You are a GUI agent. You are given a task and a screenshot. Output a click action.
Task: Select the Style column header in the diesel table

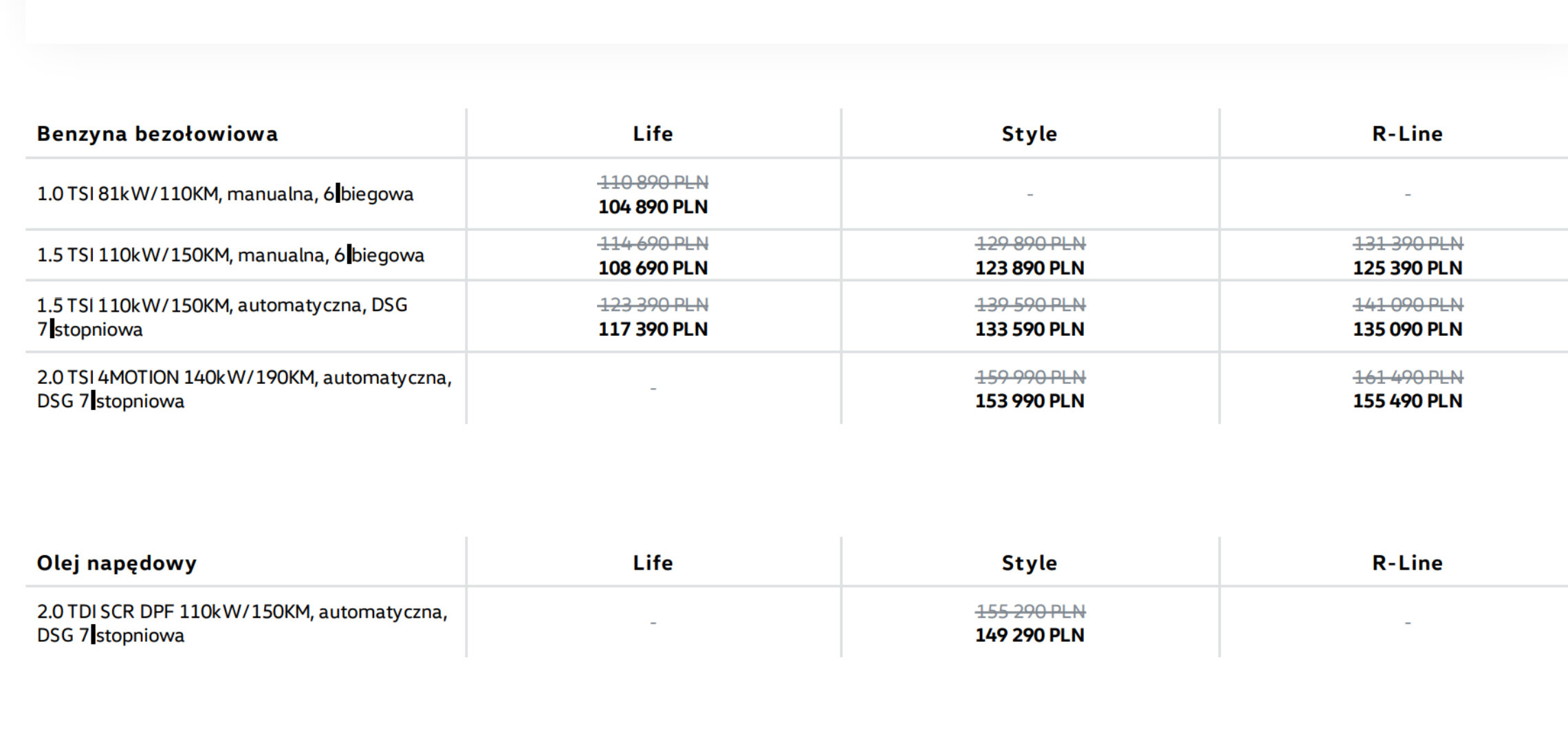tap(1029, 563)
